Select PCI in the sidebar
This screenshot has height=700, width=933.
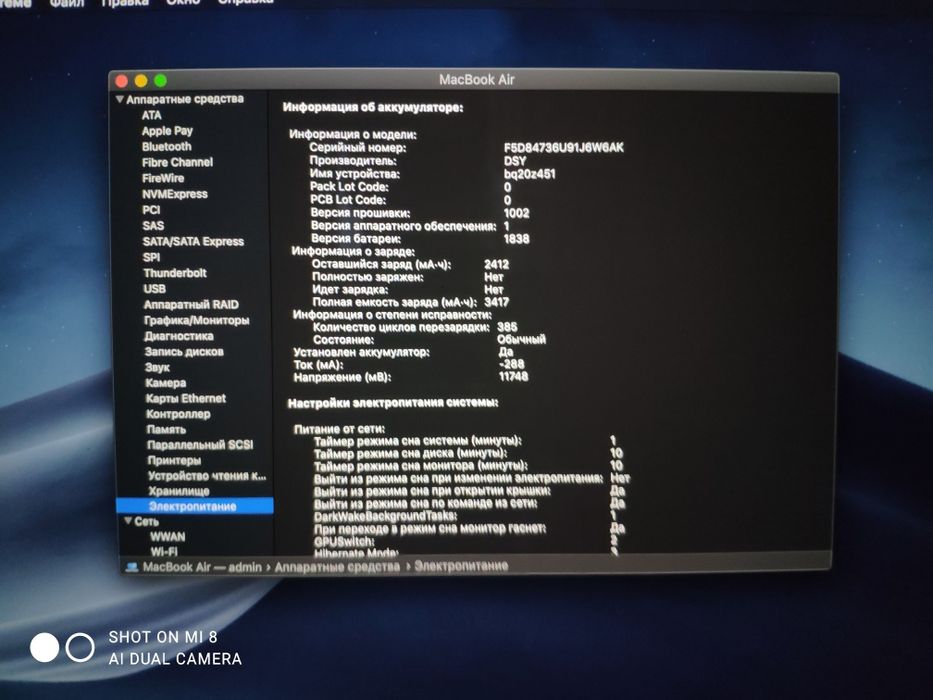[151, 210]
